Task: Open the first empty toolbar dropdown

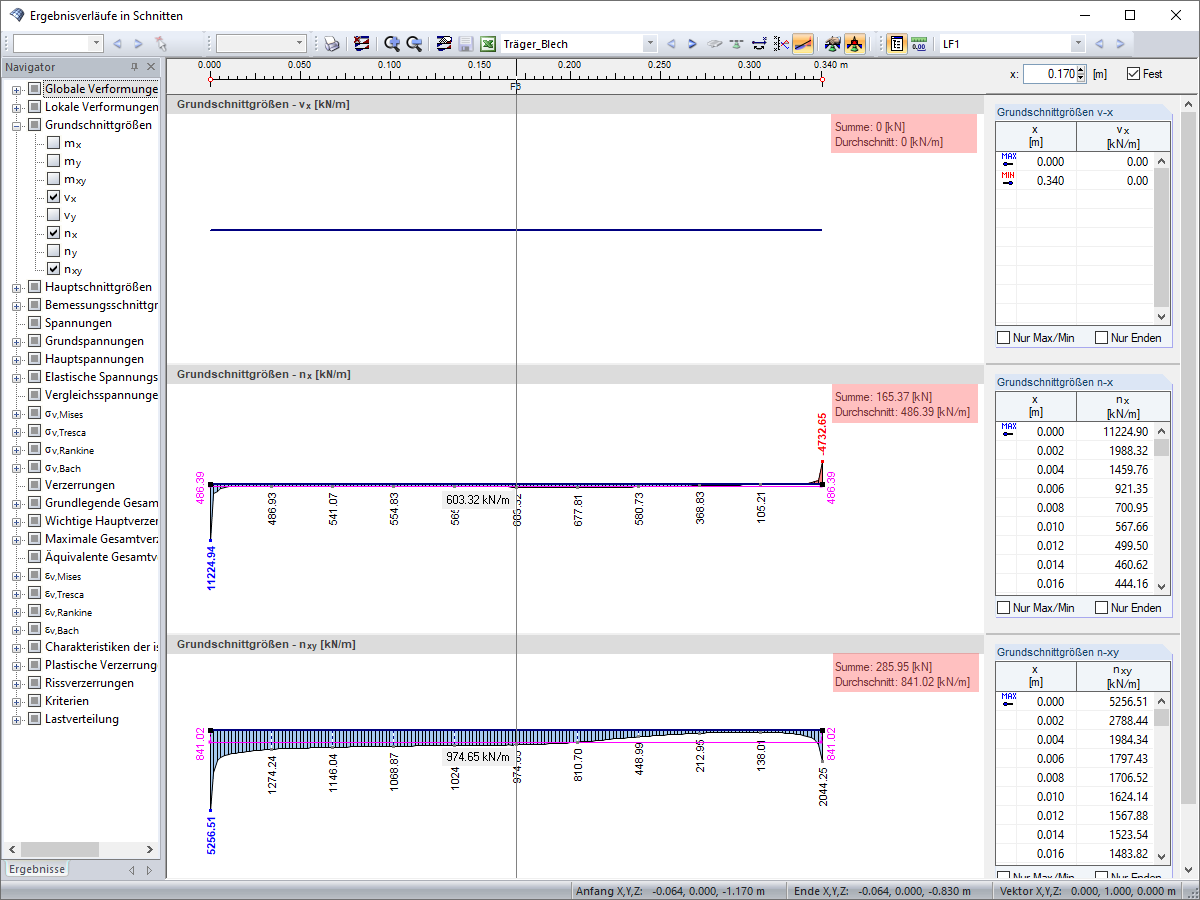Action: tap(96, 44)
